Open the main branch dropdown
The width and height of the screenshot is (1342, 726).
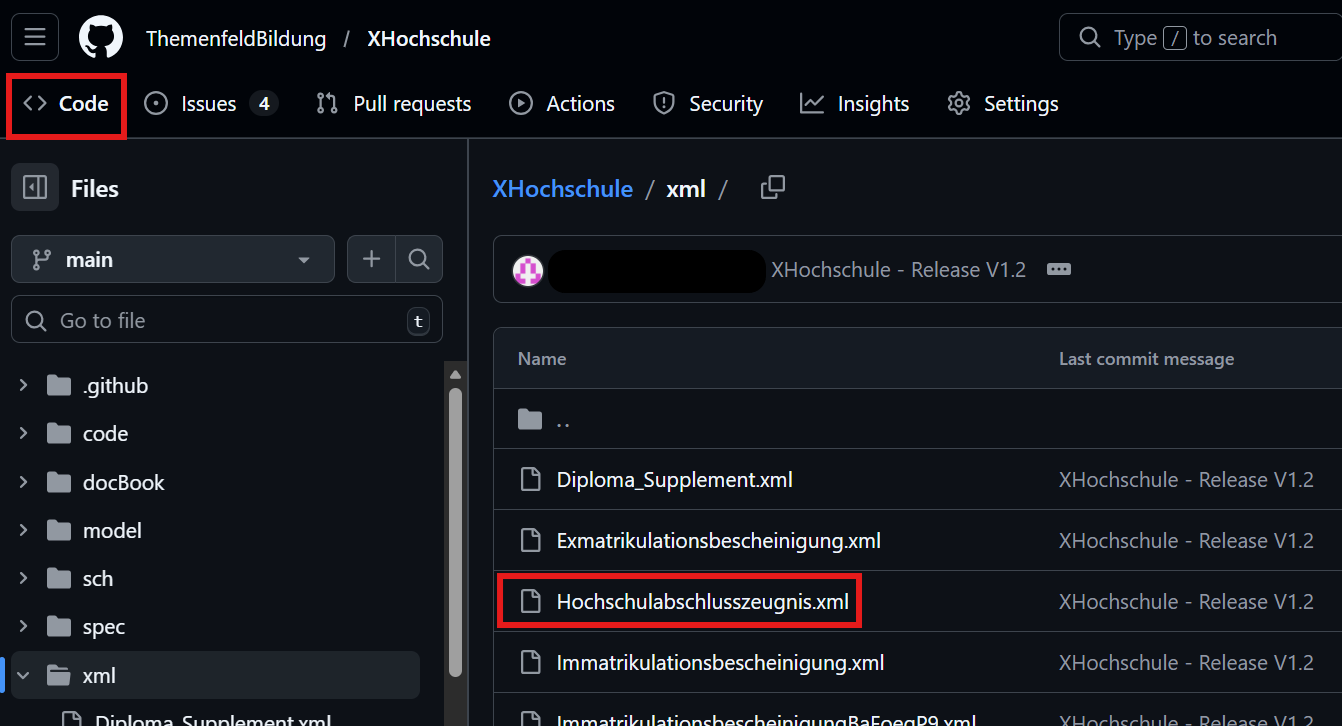[x=173, y=260]
